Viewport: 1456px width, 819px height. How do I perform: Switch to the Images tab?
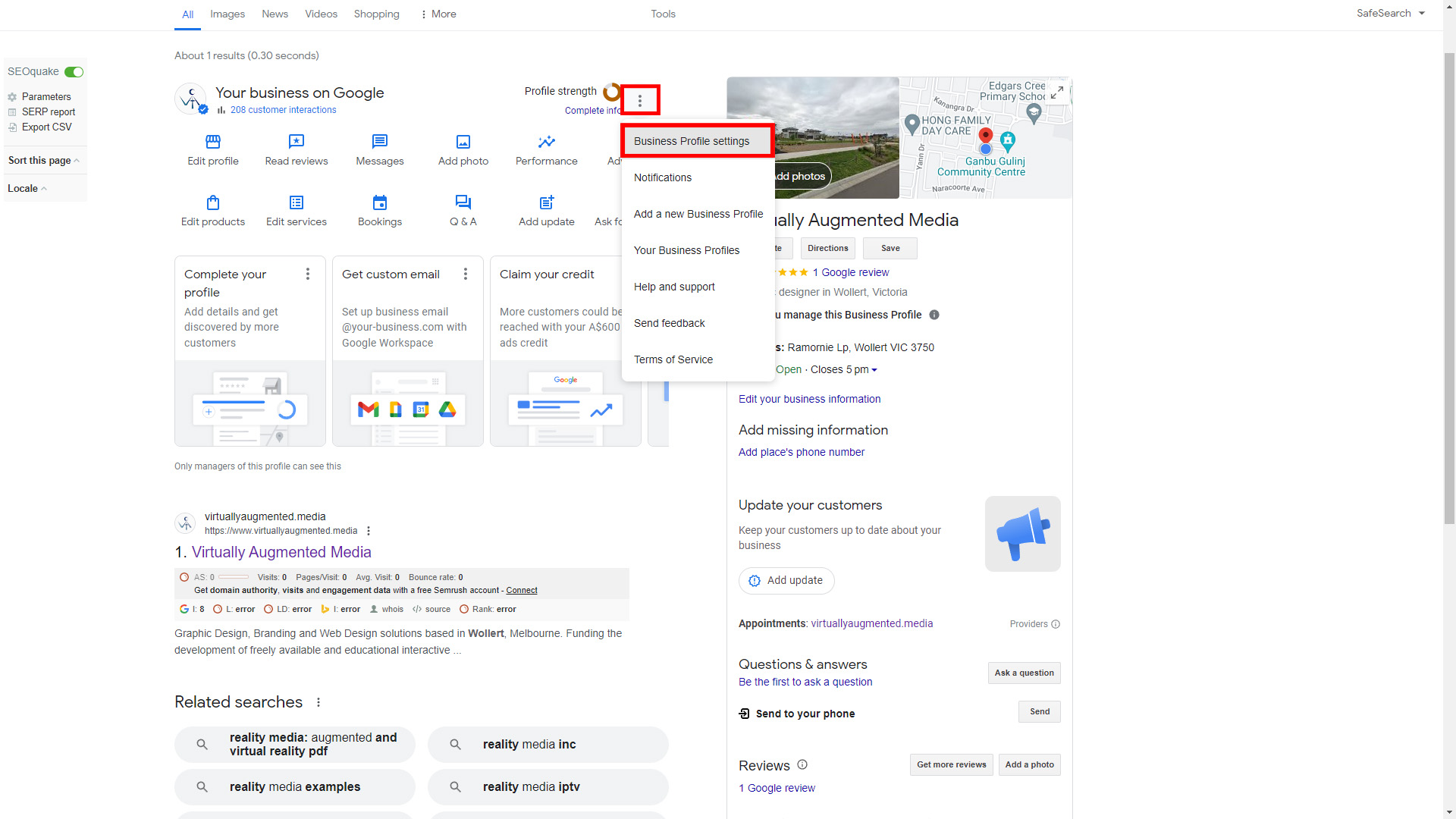pos(227,14)
